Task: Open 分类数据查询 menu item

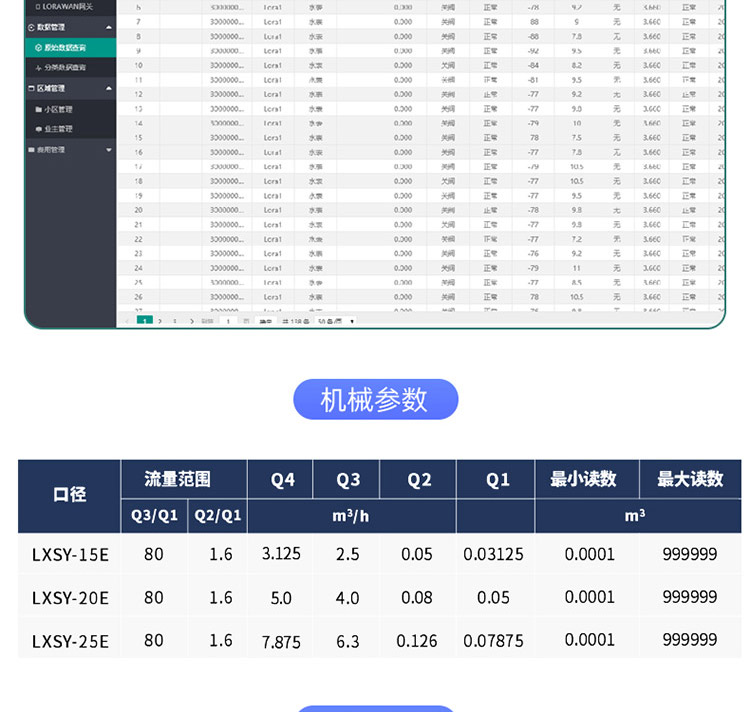Action: [x=68, y=67]
